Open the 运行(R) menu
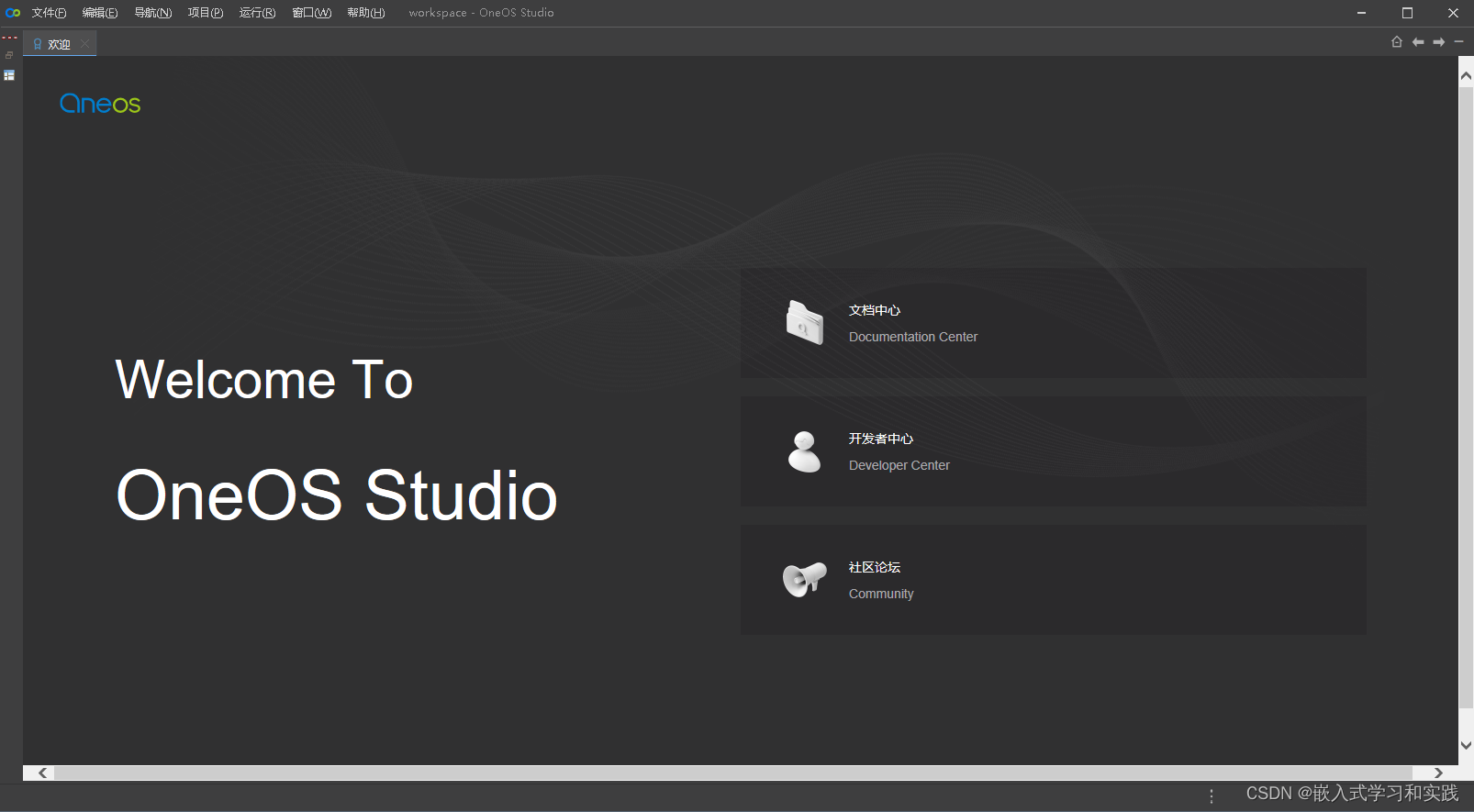This screenshot has height=812, width=1474. point(257,13)
